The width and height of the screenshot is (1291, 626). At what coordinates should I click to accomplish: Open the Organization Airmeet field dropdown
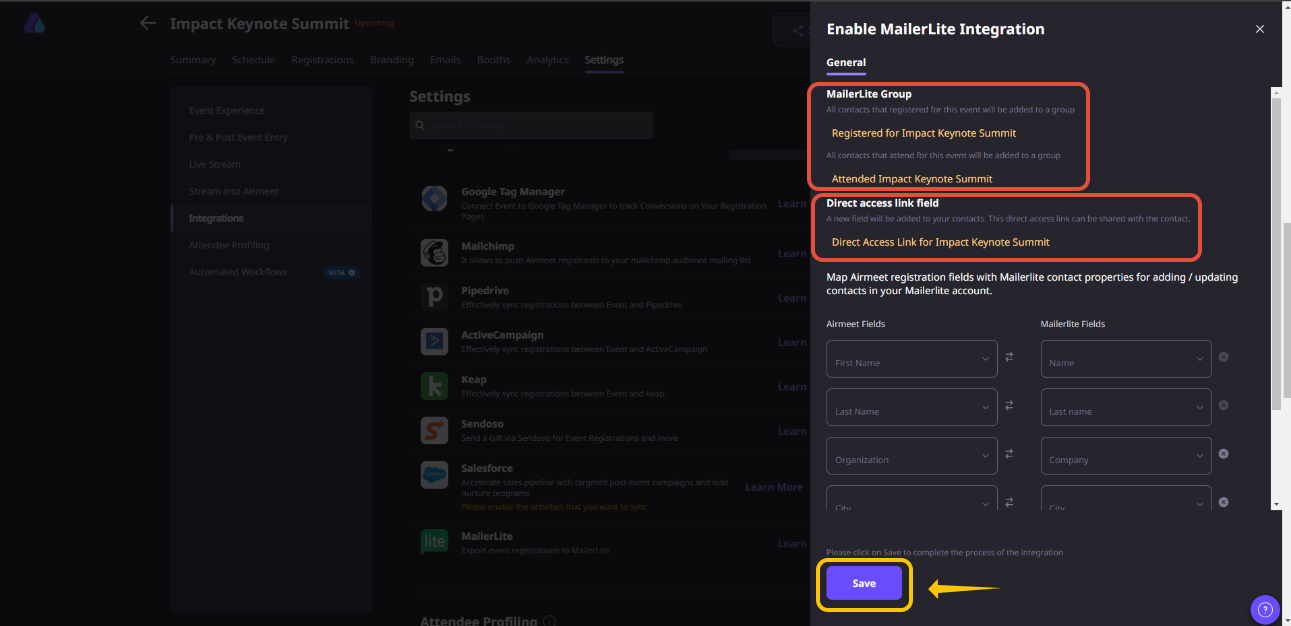[x=912, y=456]
